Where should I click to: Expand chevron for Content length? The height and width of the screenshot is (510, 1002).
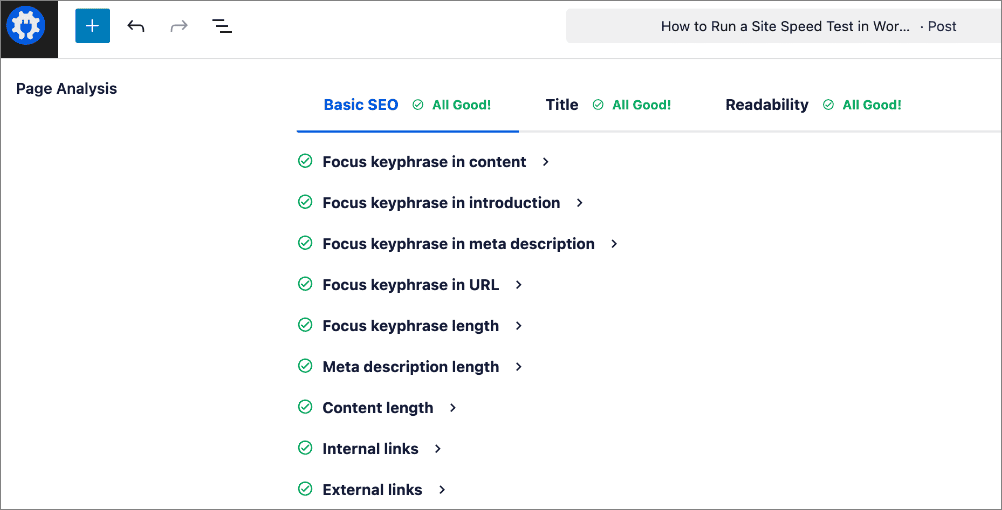[x=453, y=408]
